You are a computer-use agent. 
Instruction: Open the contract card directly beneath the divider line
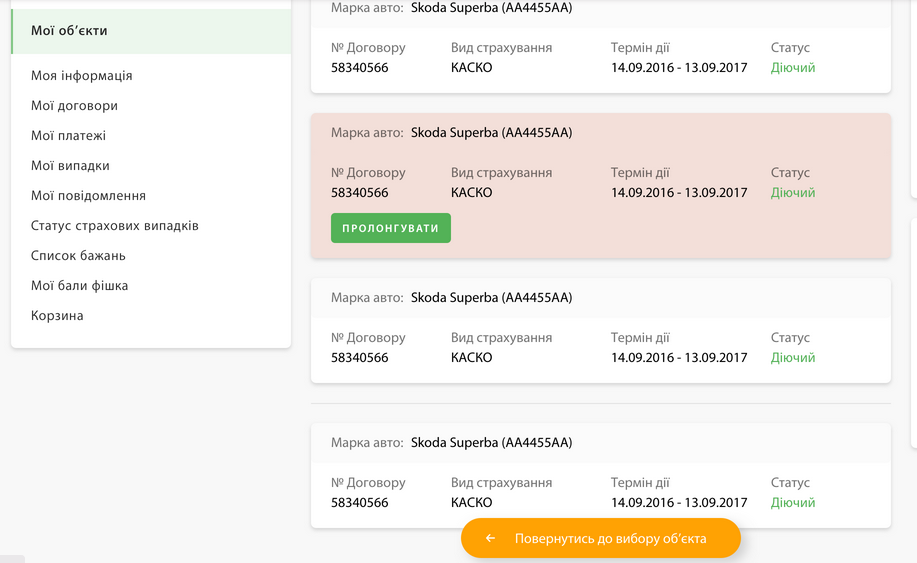(600, 475)
